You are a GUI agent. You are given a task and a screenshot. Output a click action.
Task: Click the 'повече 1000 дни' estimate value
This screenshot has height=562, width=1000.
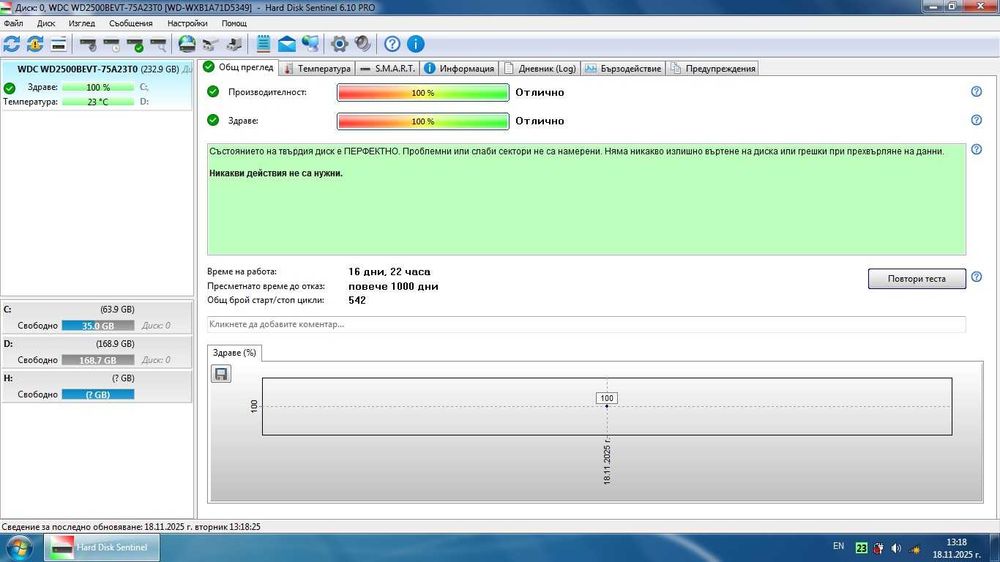coord(393,286)
